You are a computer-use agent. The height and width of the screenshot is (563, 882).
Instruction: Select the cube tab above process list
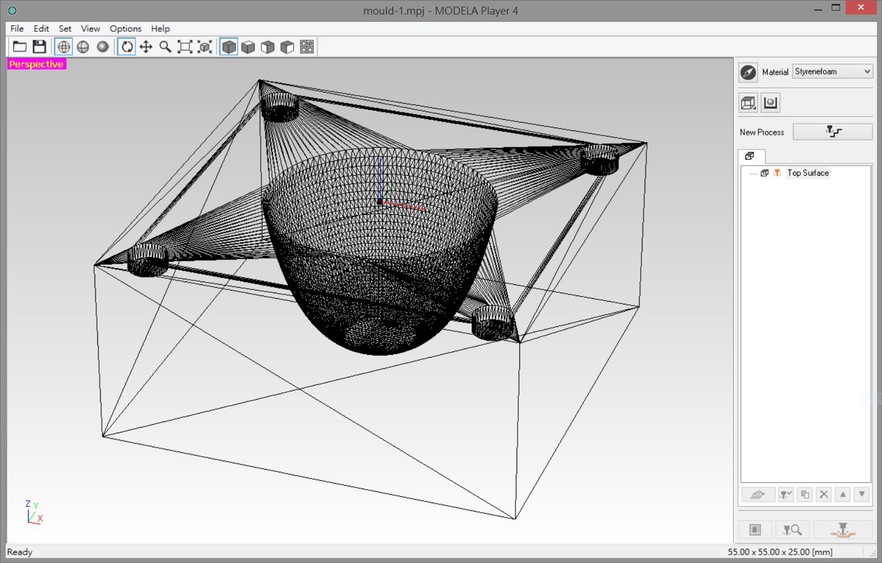750,156
